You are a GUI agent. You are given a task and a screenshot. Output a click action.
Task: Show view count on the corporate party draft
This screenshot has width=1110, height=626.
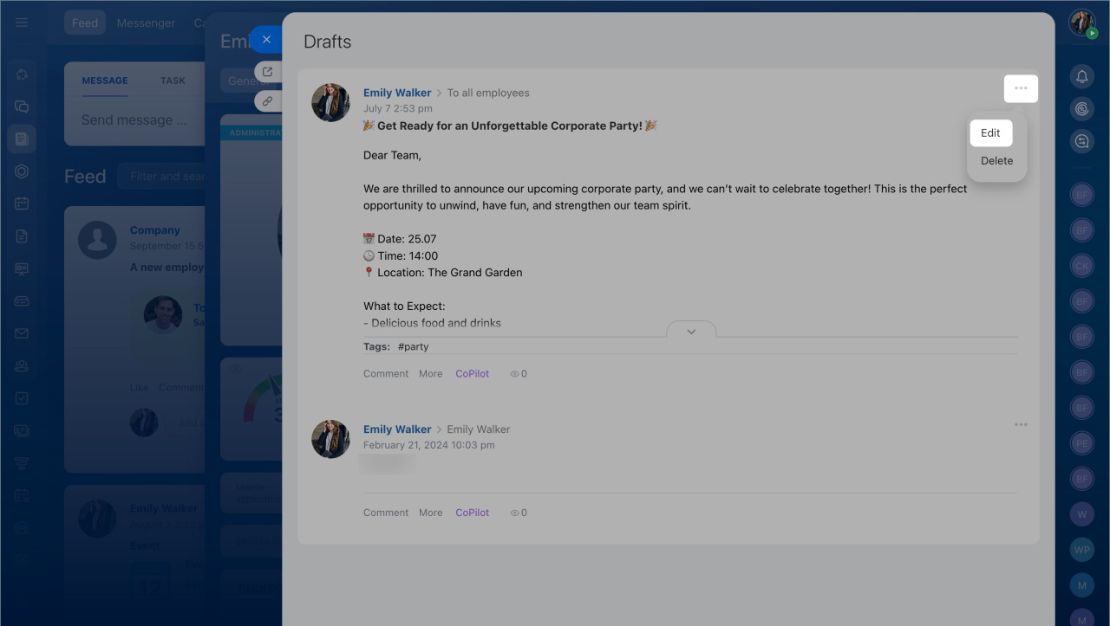click(x=519, y=374)
